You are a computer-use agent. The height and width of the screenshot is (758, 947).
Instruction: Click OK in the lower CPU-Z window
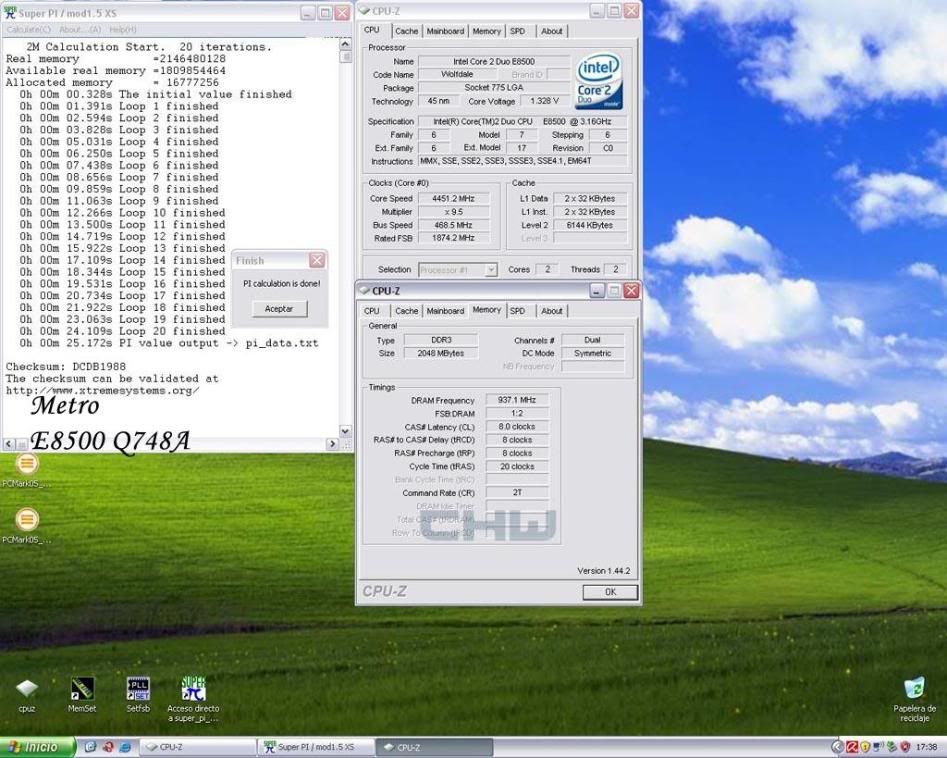tap(610, 592)
